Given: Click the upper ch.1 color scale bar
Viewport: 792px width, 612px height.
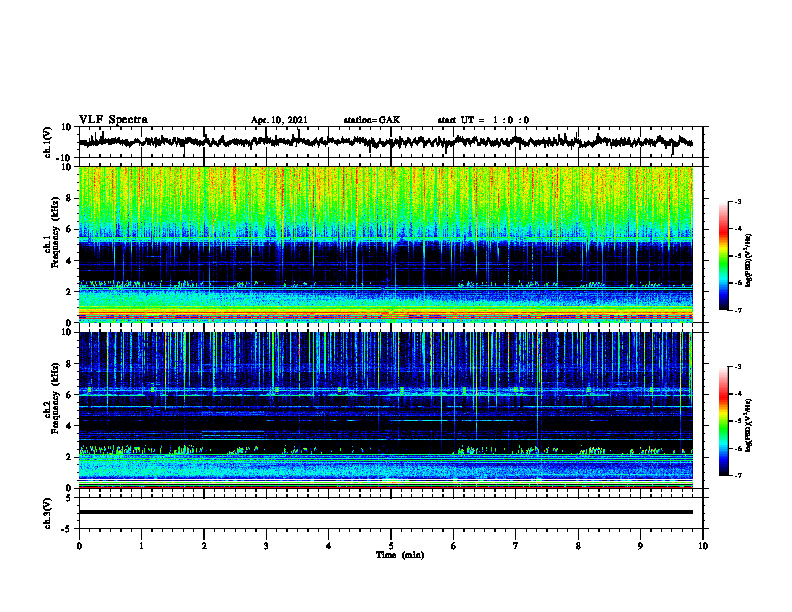Looking at the screenshot, I should pyautogui.click(x=724, y=256).
